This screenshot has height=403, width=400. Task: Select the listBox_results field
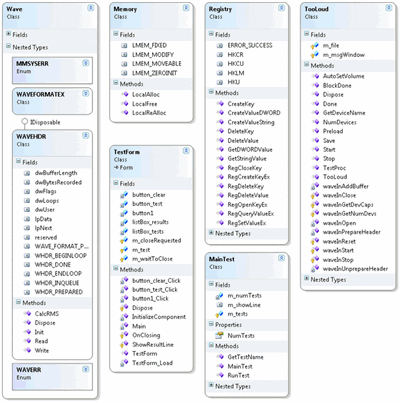tap(151, 222)
